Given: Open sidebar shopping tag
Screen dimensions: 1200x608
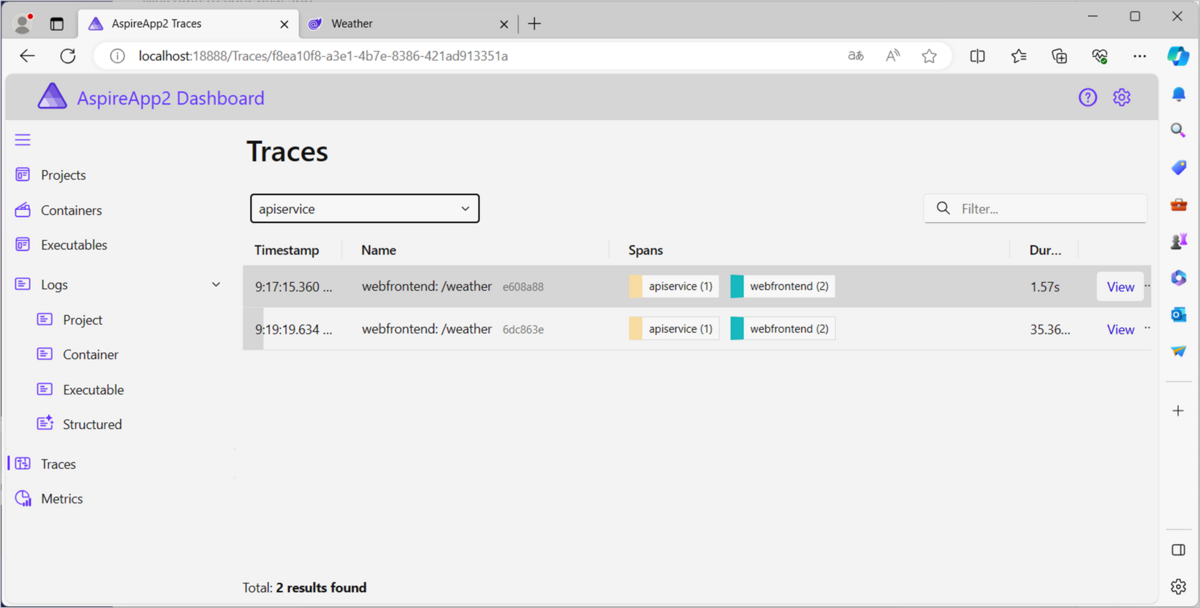Looking at the screenshot, I should (x=1178, y=167).
